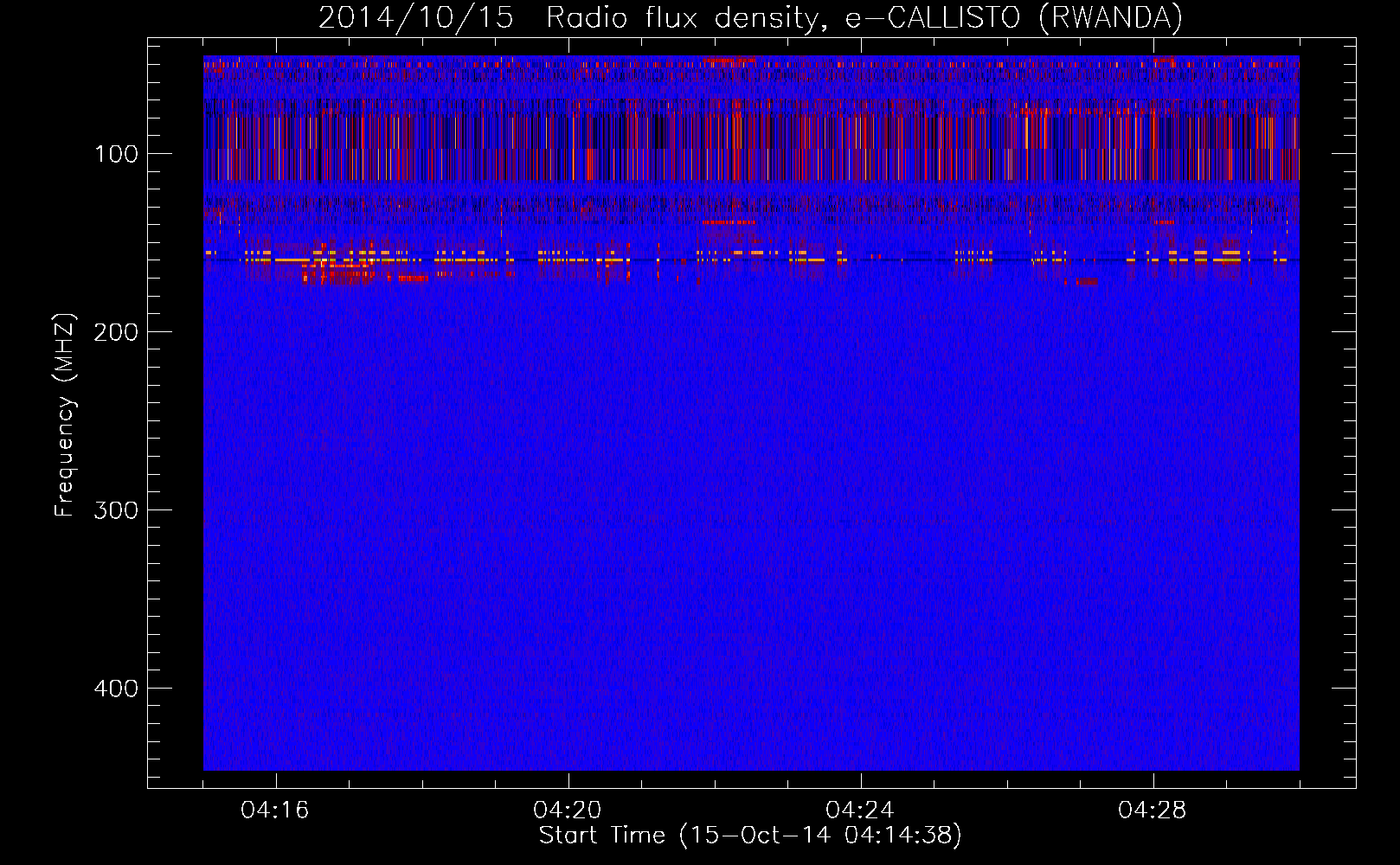The image size is (1400, 865).
Task: Select the "Frequency (MHZ)" y-axis label
Action: (x=65, y=415)
